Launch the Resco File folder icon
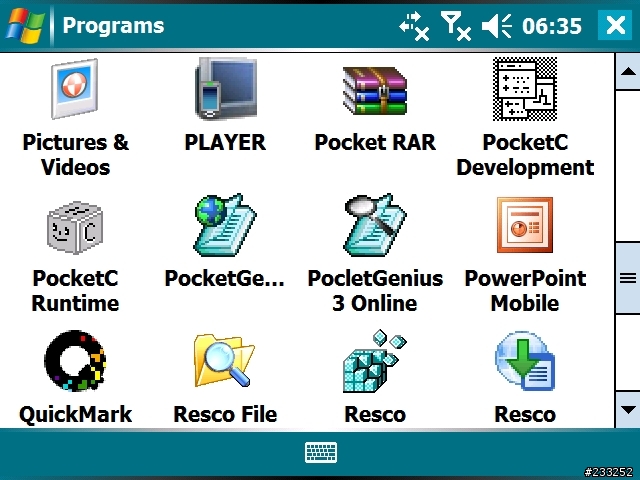This screenshot has width=640, height=480. [224, 360]
